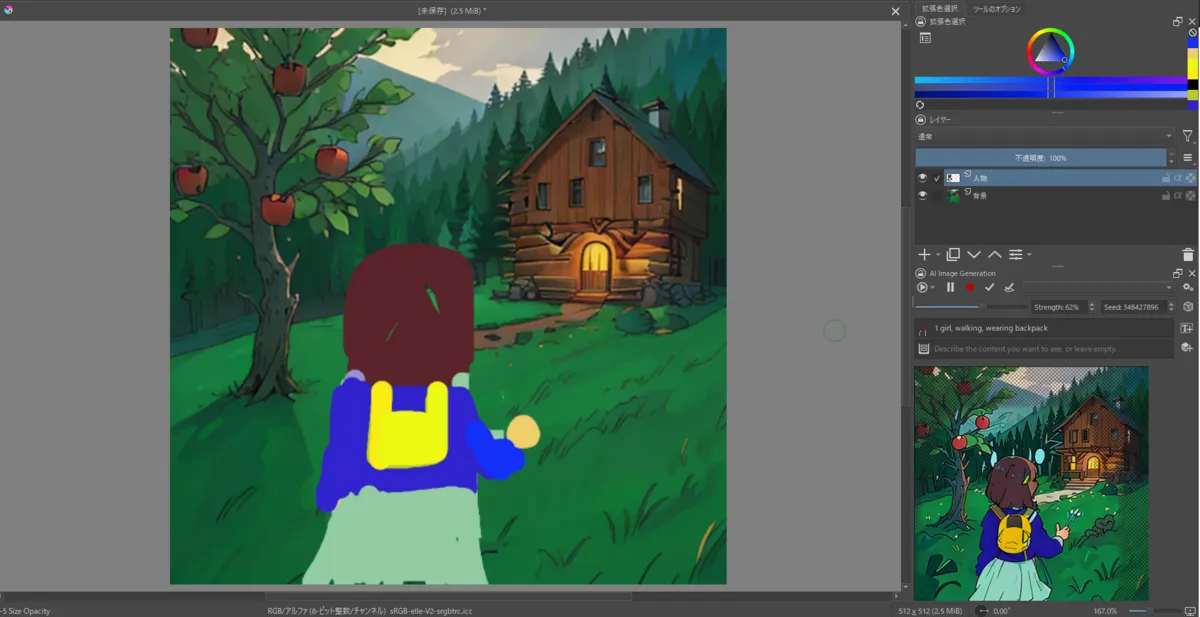Open layer properties sliders icon
The height and width of the screenshot is (617, 1200).
(1015, 255)
